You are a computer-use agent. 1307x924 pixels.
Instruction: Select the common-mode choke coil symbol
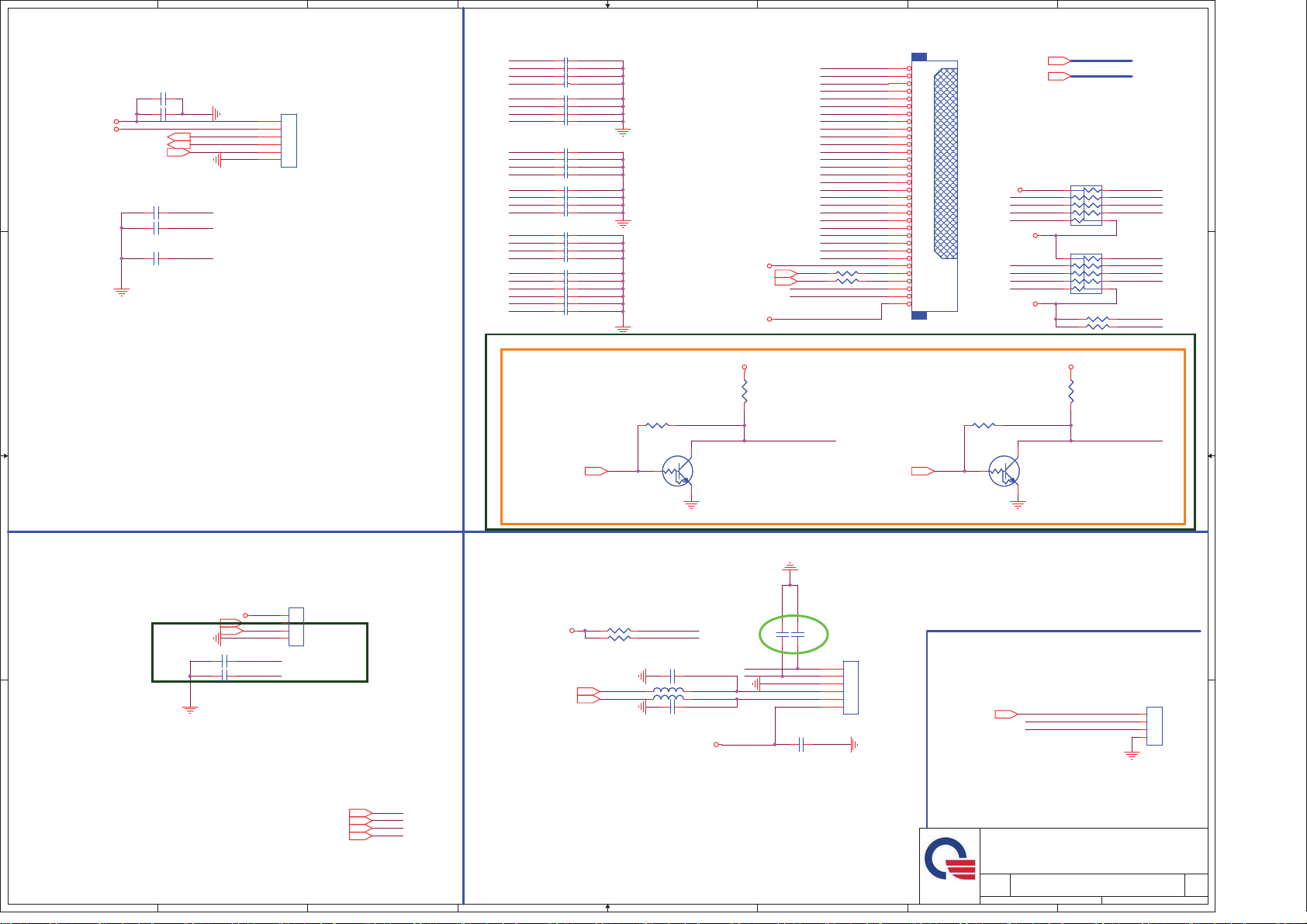pos(668,695)
